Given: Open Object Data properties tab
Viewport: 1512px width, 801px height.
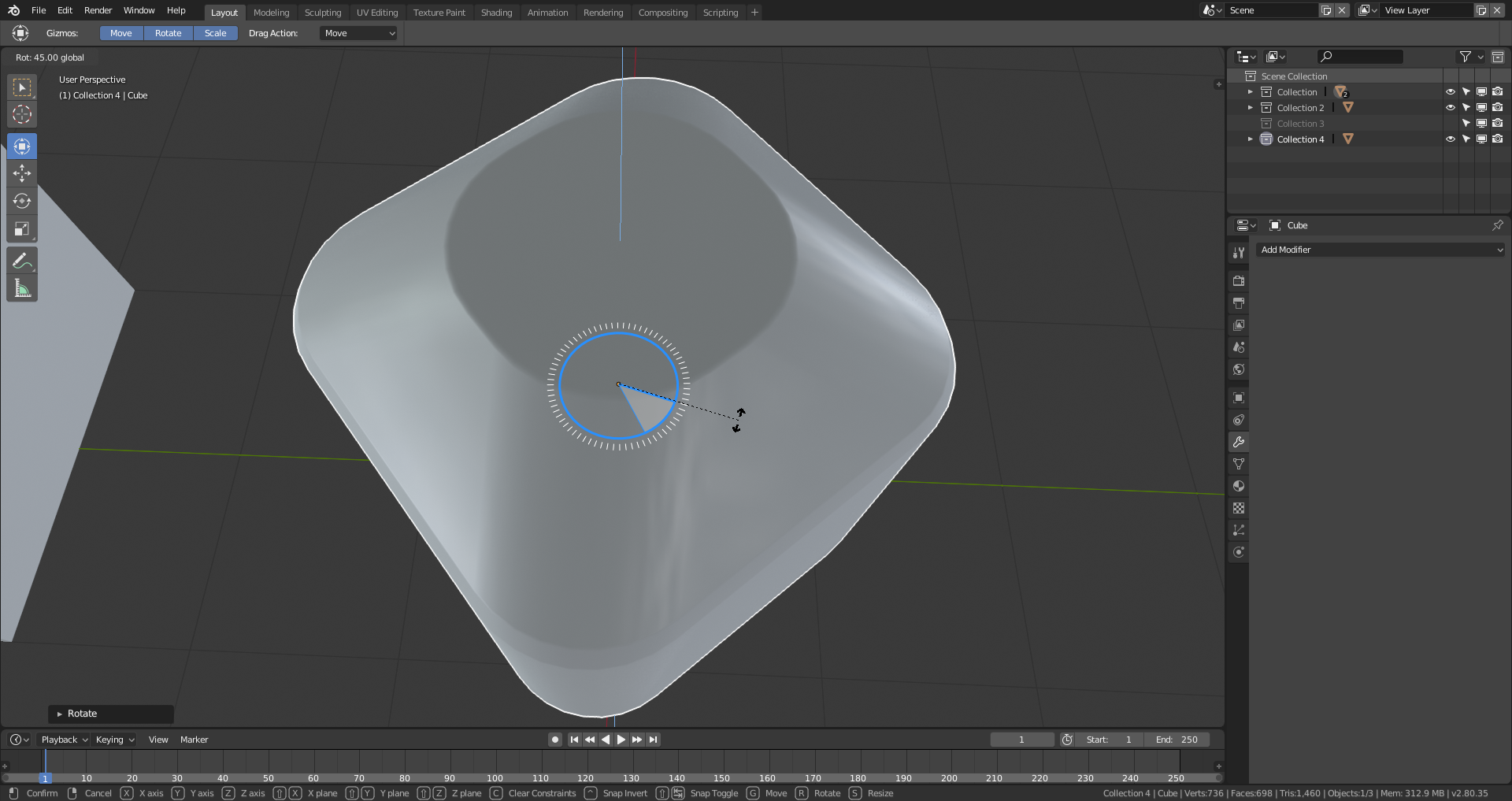Looking at the screenshot, I should pos(1239,464).
